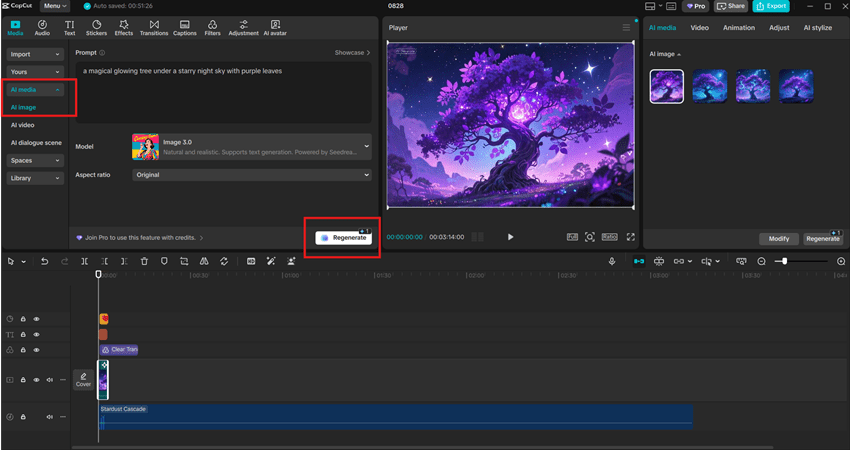Open the Aspect ratio Original dropdown

coord(251,175)
